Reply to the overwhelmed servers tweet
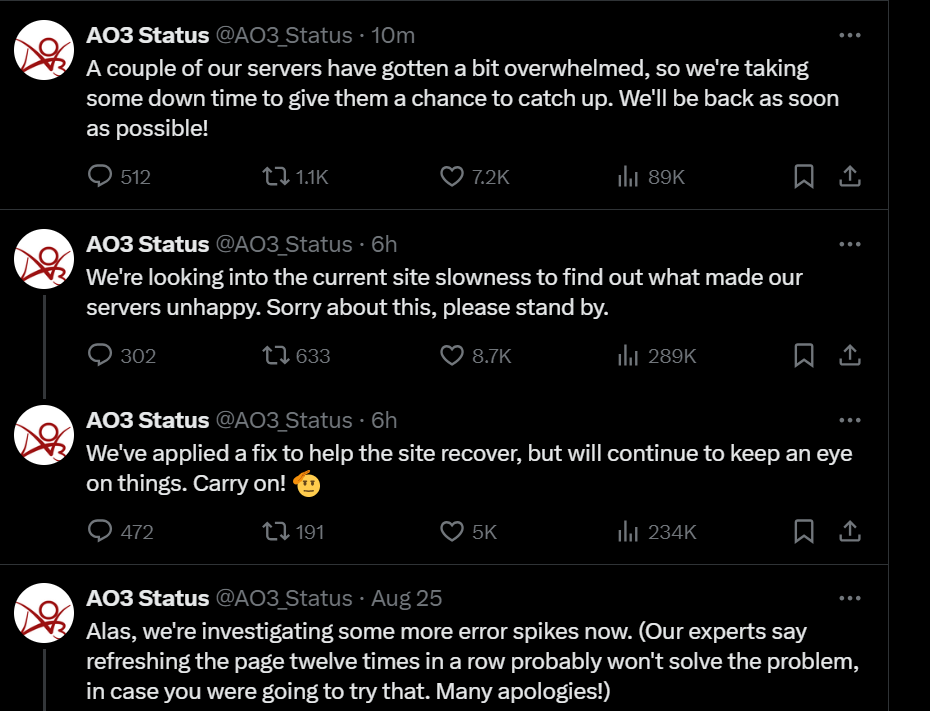Viewport: 930px width, 711px height. pos(99,176)
